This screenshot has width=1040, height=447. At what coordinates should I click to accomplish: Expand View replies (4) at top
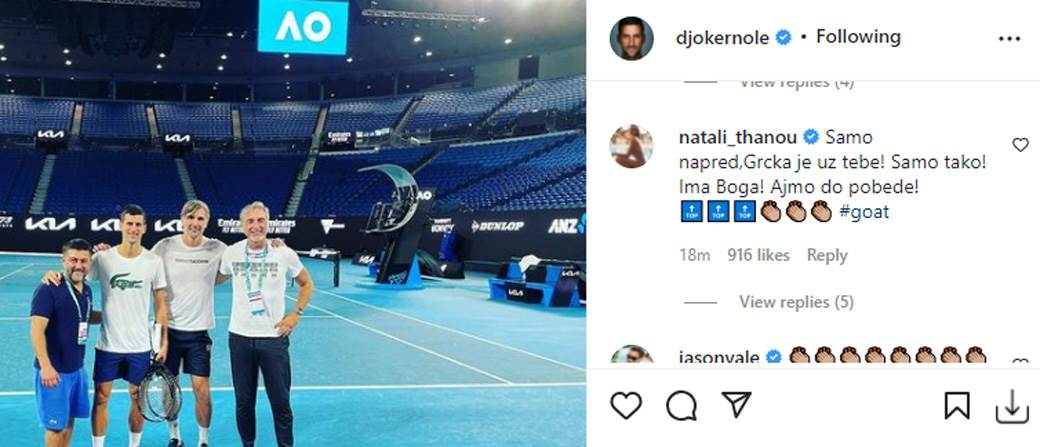pyautogui.click(x=796, y=84)
